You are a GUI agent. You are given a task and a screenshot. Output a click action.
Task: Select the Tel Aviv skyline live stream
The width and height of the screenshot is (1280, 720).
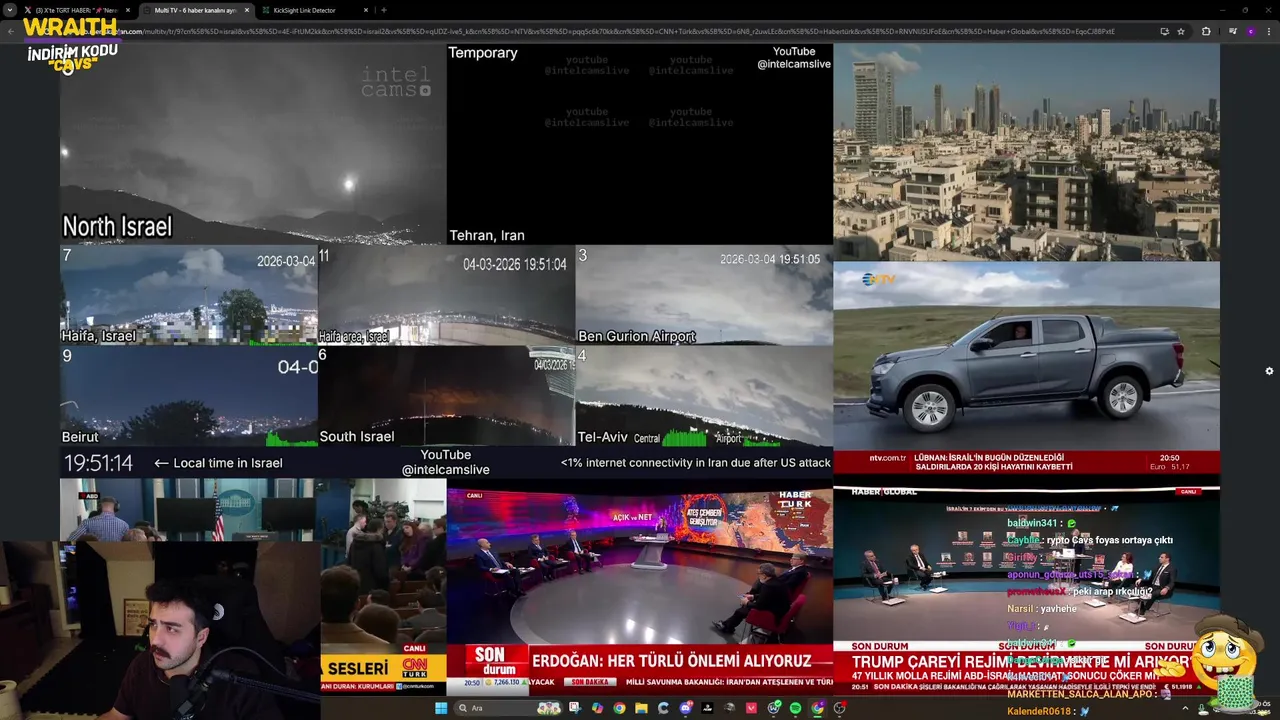tap(1026, 152)
